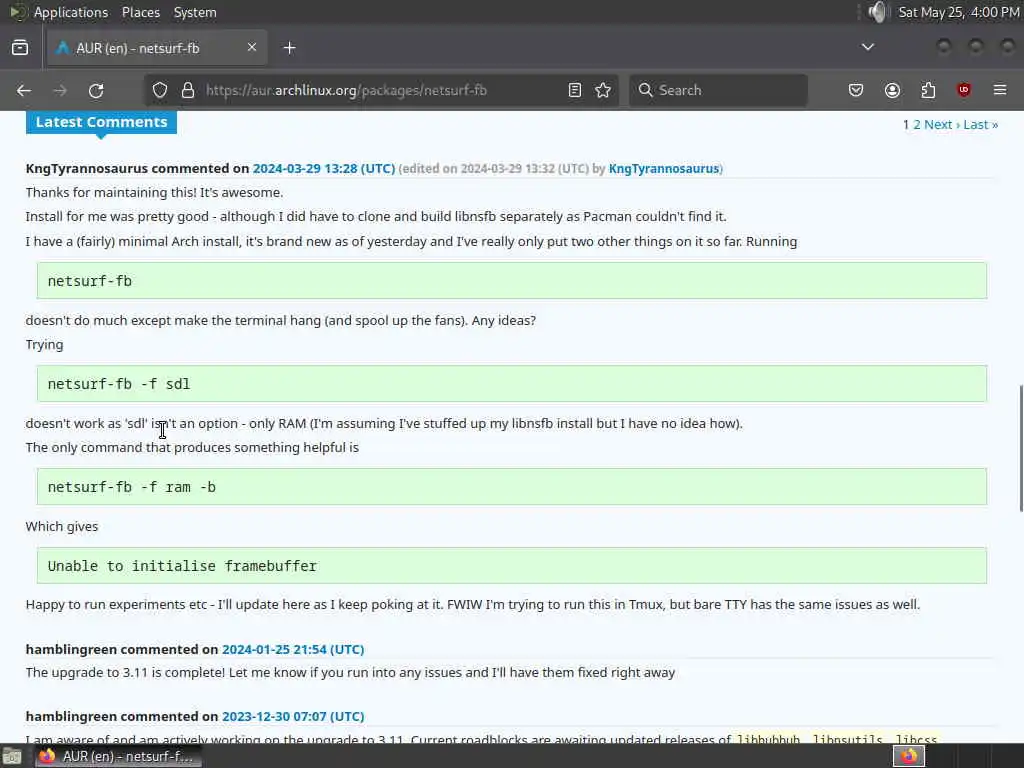
Task: Click the page vertical scrollbar thumb
Action: 1021,449
